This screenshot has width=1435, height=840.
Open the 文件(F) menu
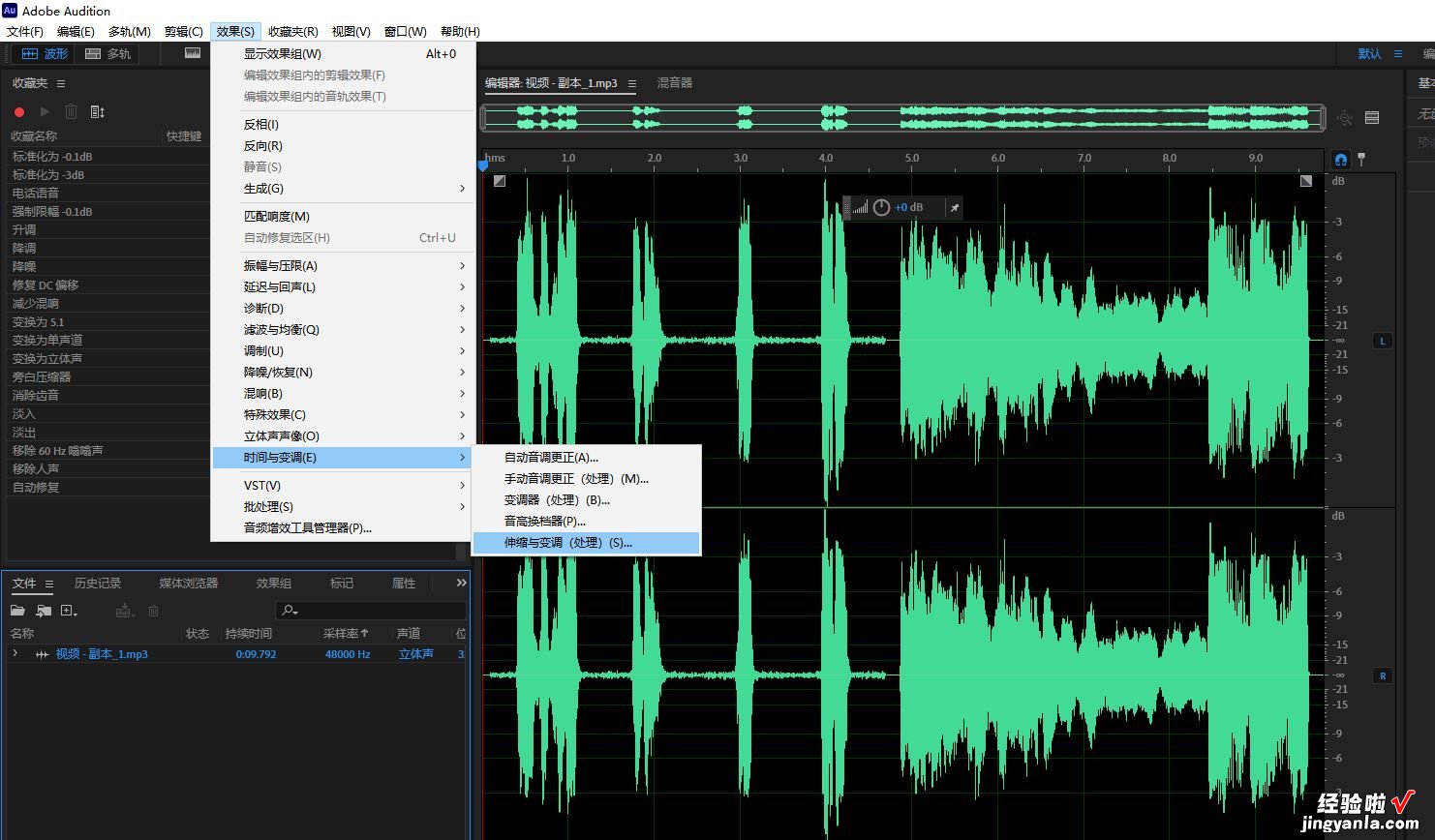pos(25,31)
